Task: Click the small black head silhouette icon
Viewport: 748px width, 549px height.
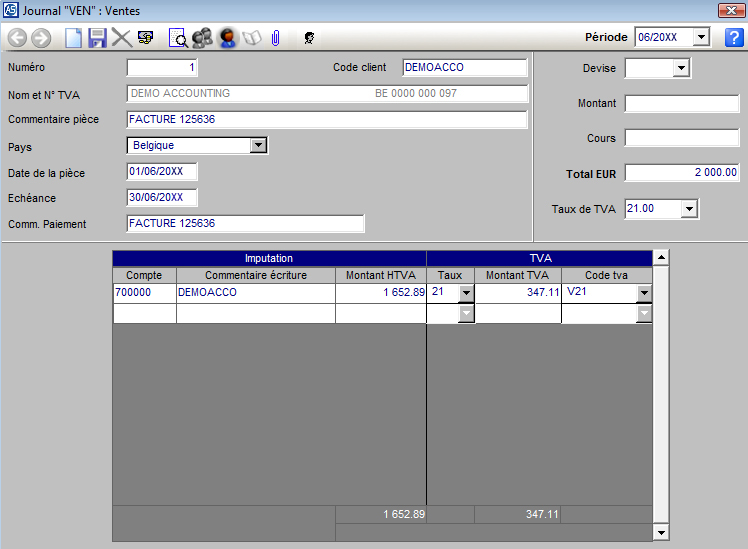Action: [309, 38]
